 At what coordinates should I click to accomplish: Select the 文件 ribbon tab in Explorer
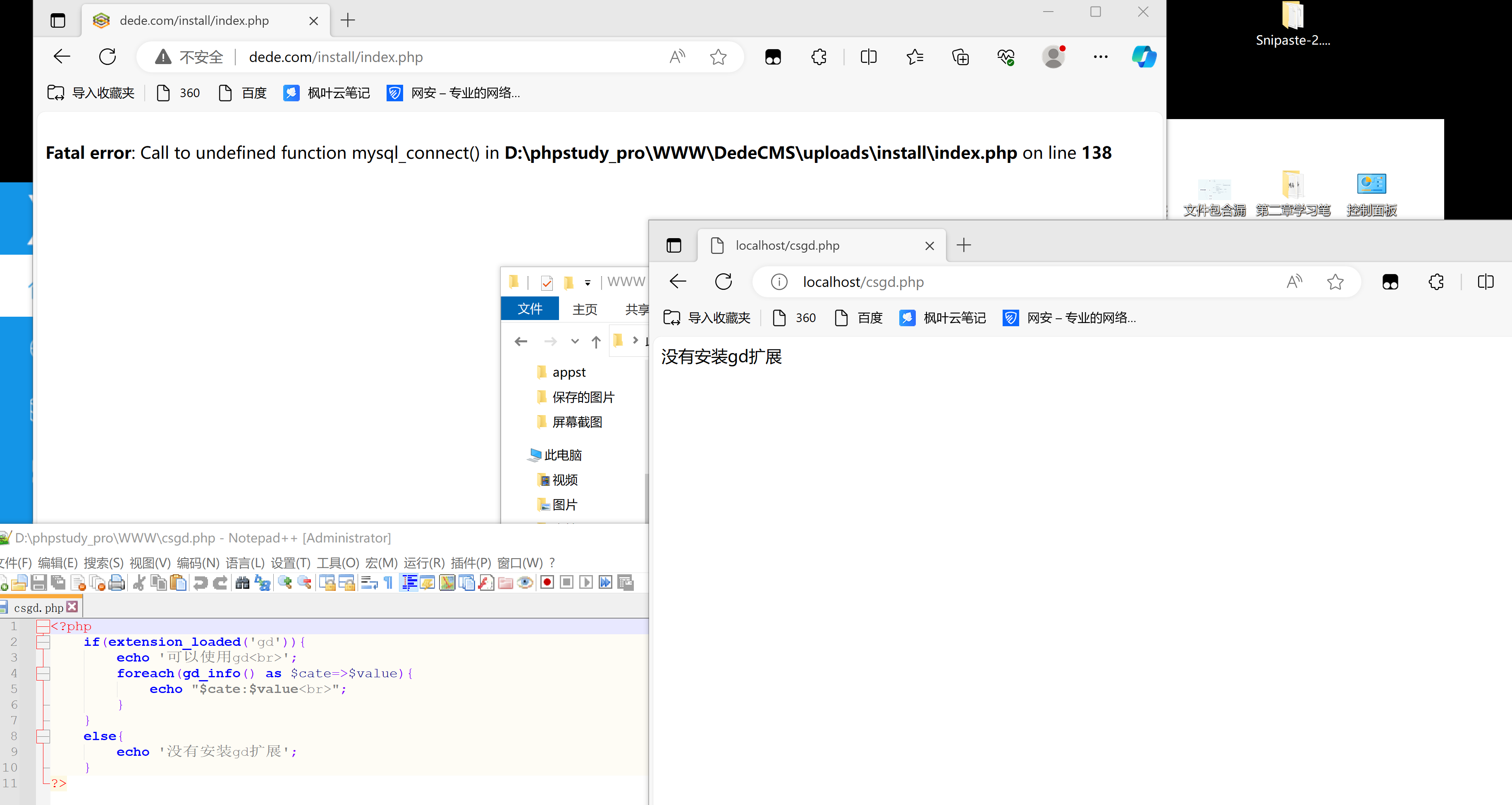pos(530,309)
